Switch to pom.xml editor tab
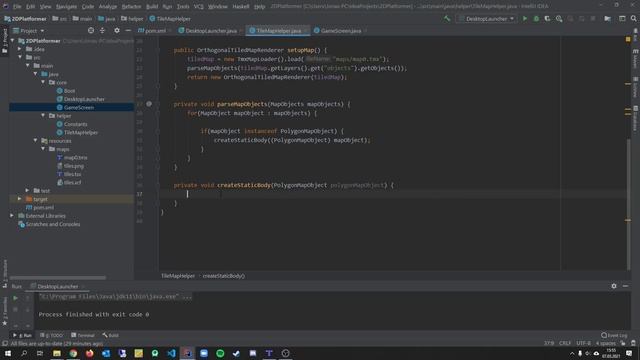 (152, 31)
